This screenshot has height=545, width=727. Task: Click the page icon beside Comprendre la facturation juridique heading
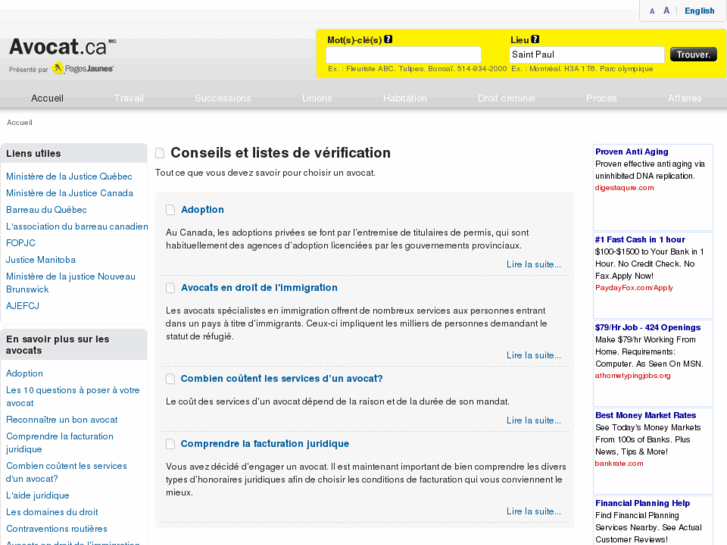click(170, 444)
